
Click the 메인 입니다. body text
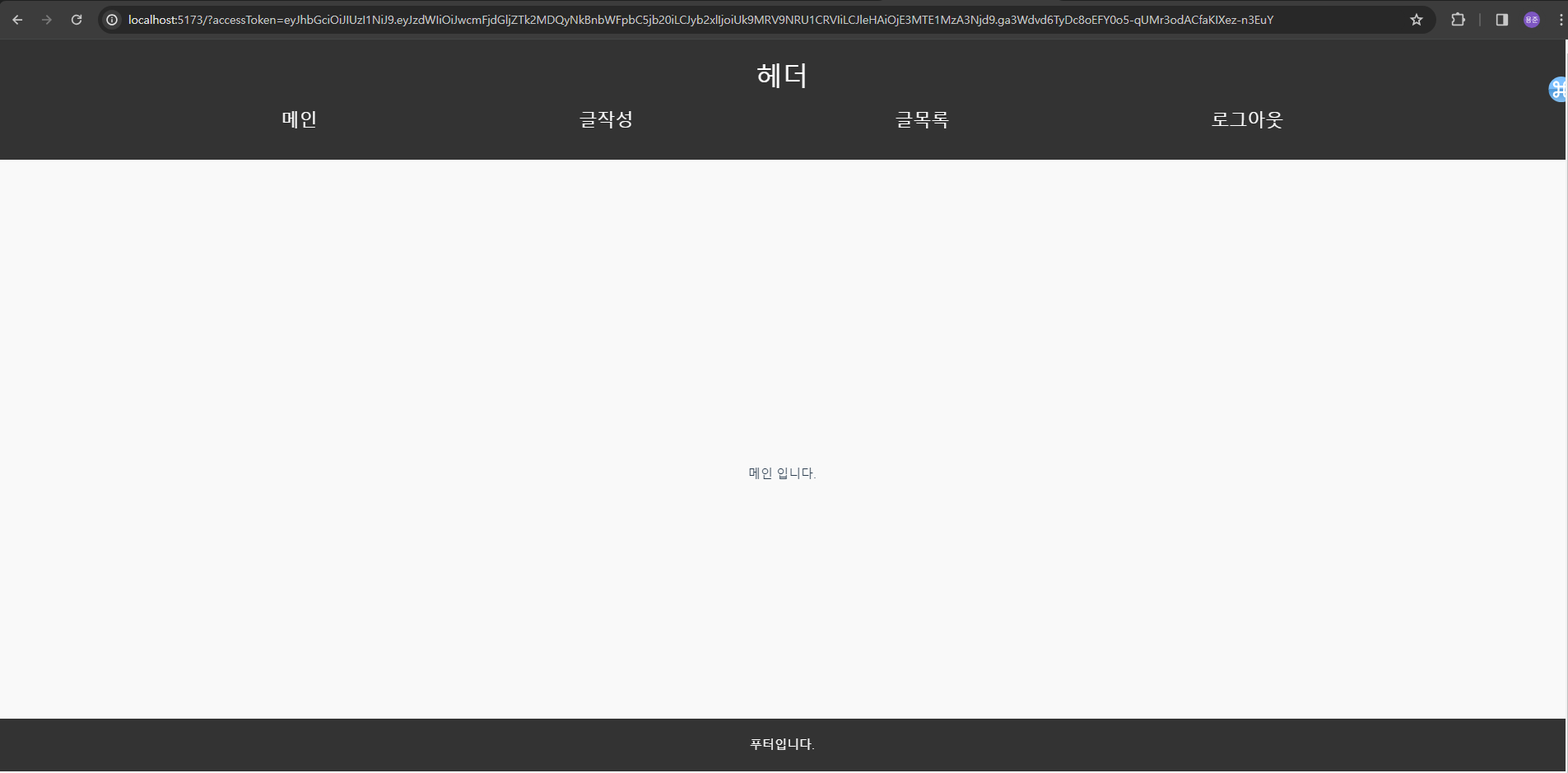click(782, 473)
